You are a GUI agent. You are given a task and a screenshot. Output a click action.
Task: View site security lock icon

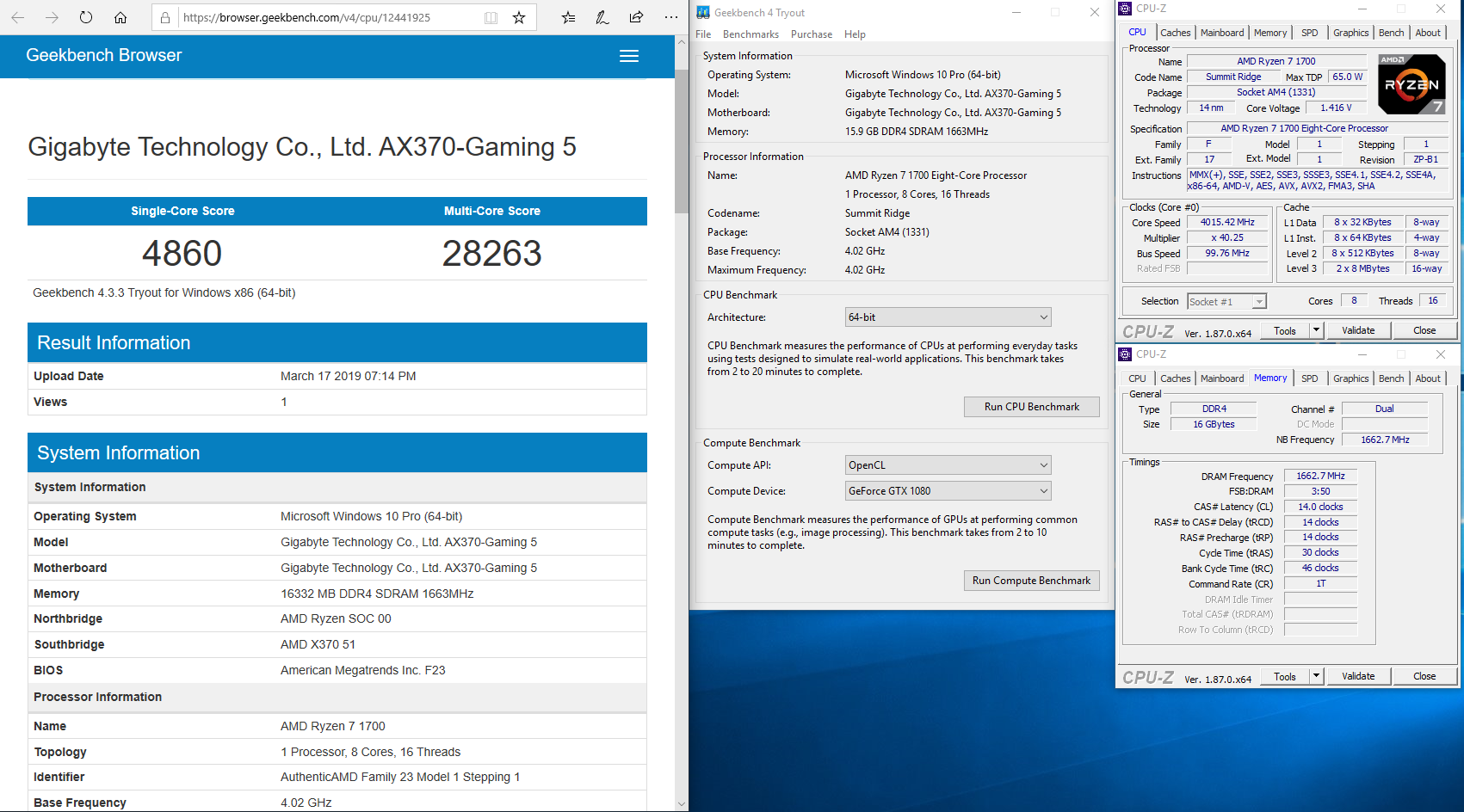coord(165,17)
